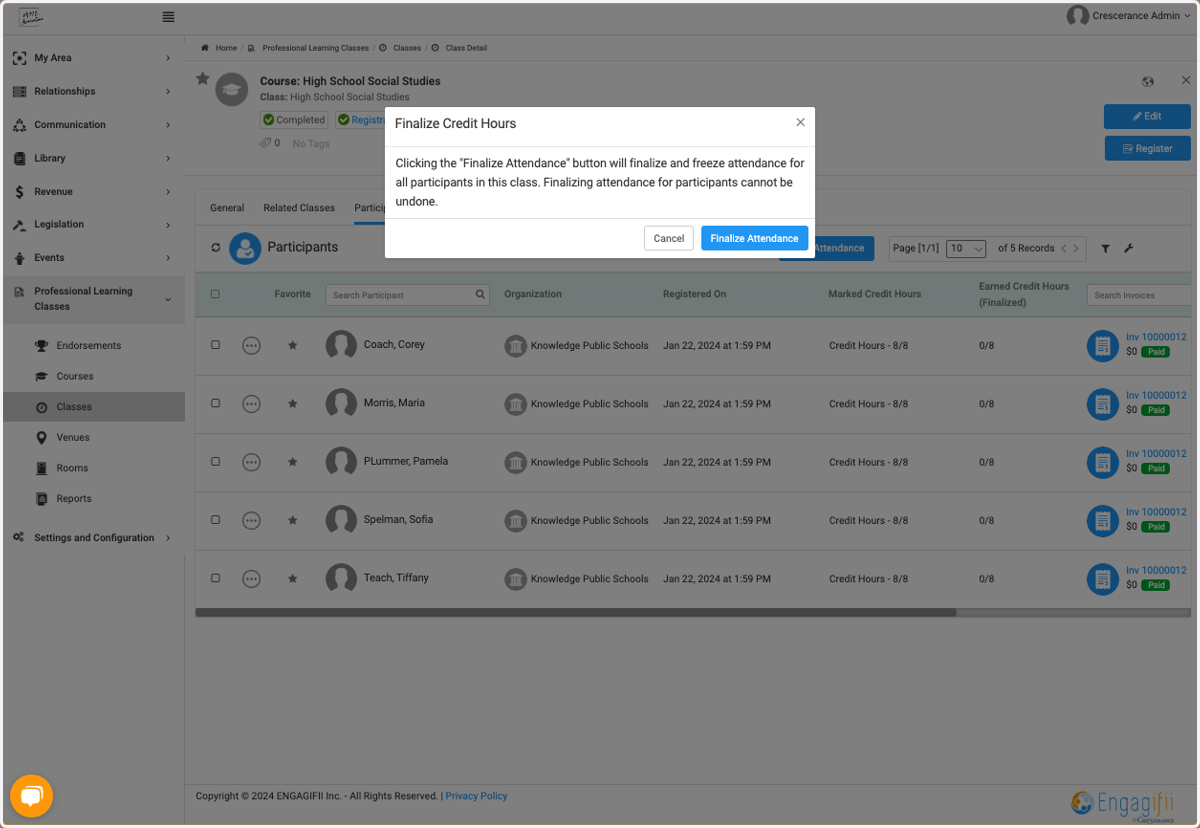Click the Edit button
The height and width of the screenshot is (828, 1200).
tap(1147, 116)
